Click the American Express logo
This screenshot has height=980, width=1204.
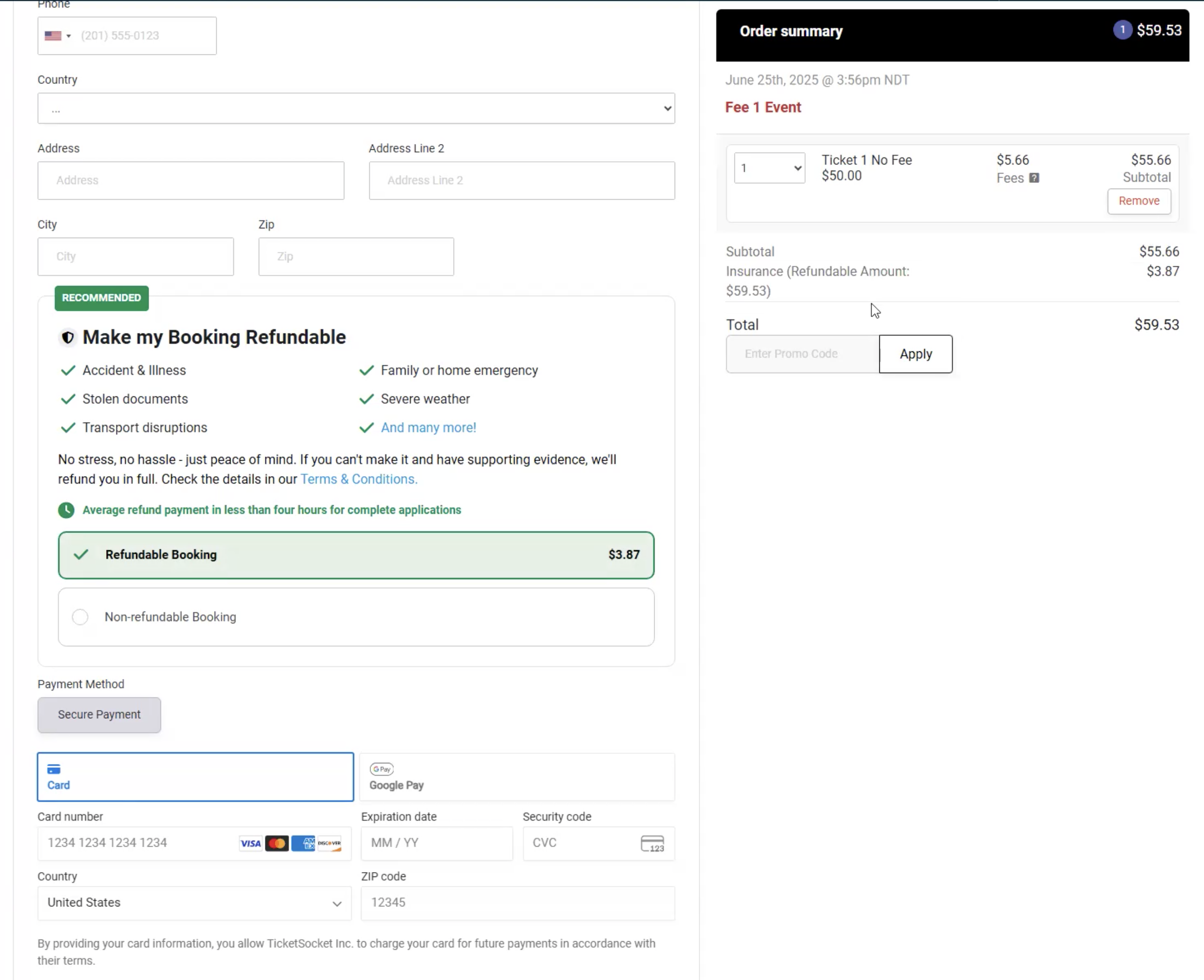tap(303, 844)
